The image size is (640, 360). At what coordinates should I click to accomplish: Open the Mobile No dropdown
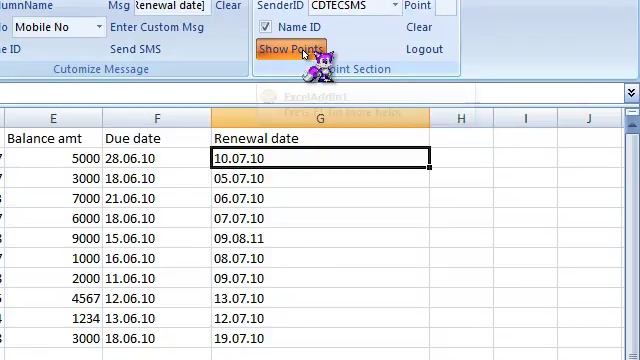click(x=99, y=27)
